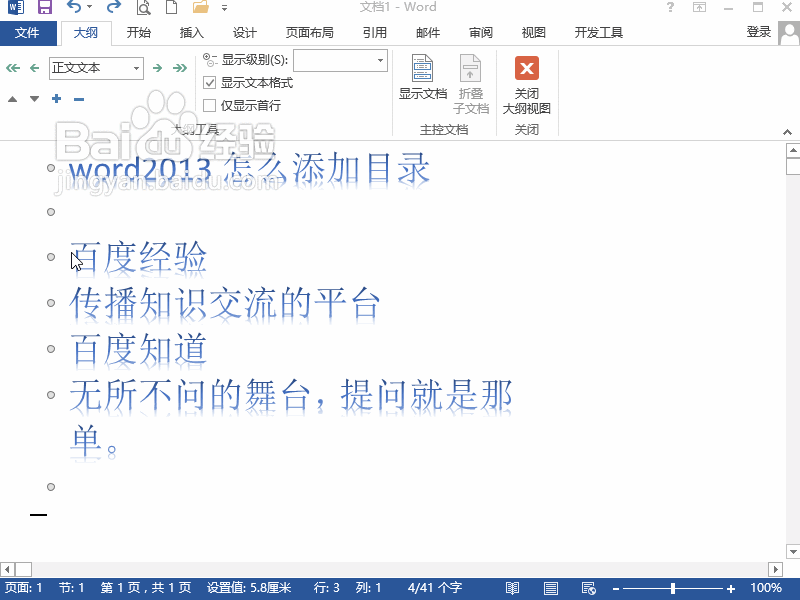Promote the outline level with left arrow
Screen dimensions: 800x600
click(x=34, y=68)
